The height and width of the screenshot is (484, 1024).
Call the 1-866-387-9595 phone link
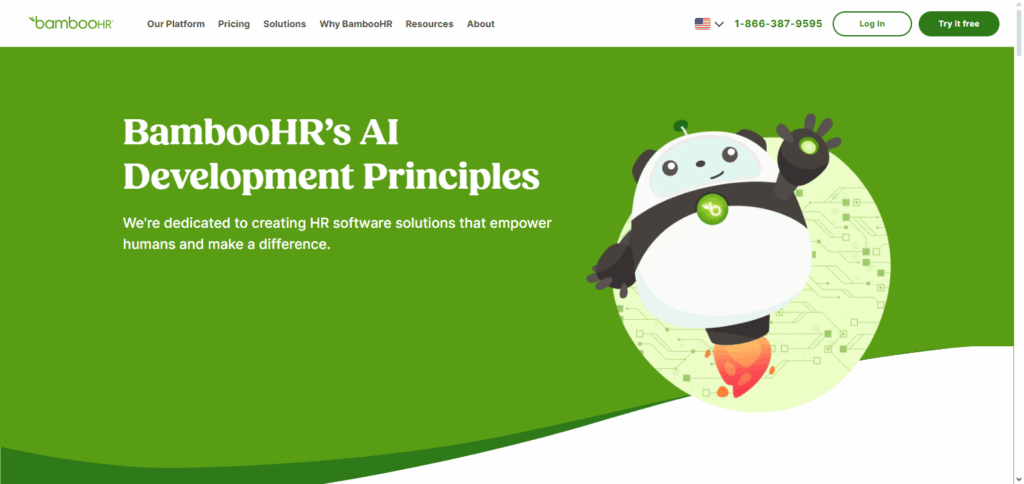[x=778, y=24]
